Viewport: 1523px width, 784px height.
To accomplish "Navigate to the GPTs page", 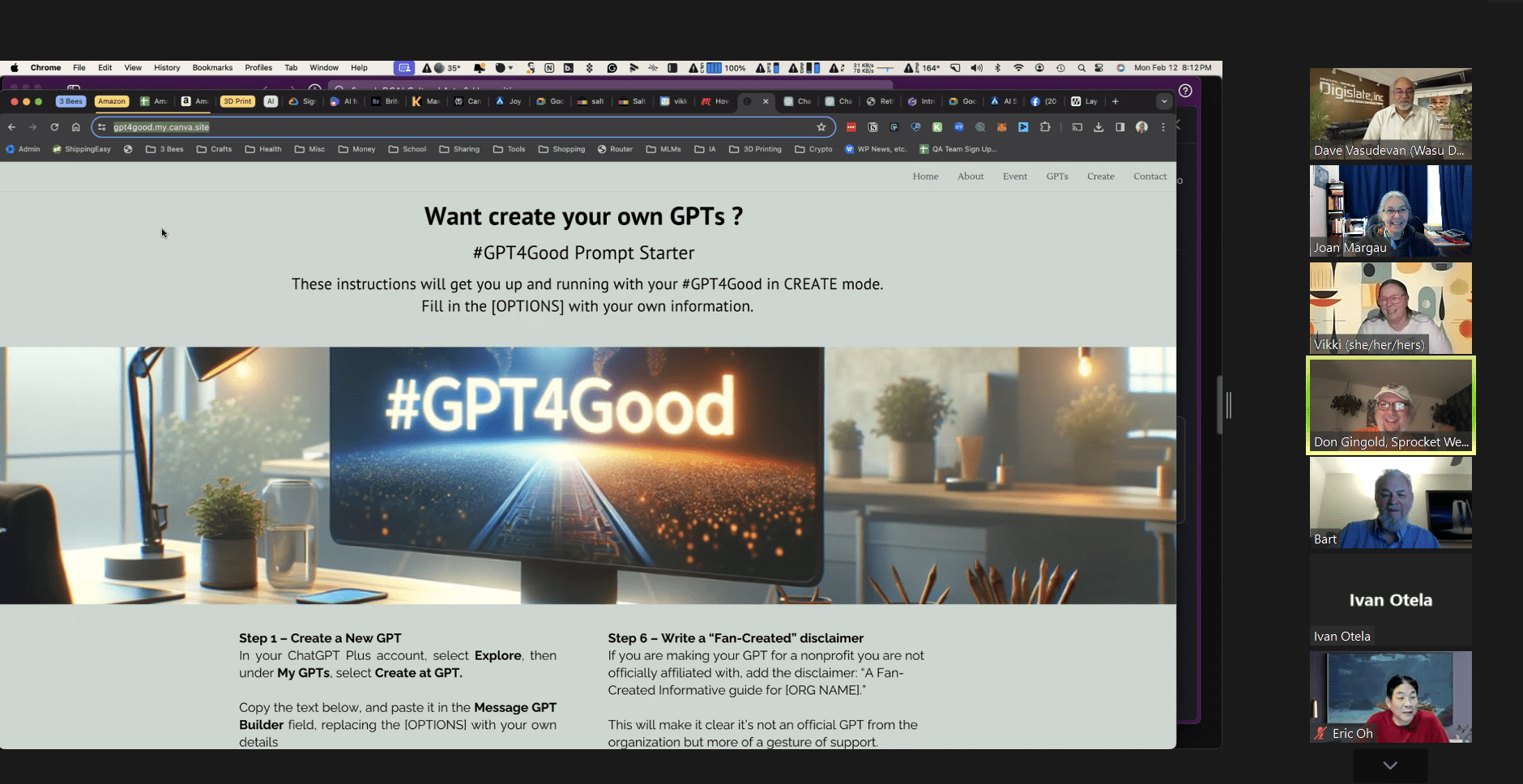I will point(1057,177).
